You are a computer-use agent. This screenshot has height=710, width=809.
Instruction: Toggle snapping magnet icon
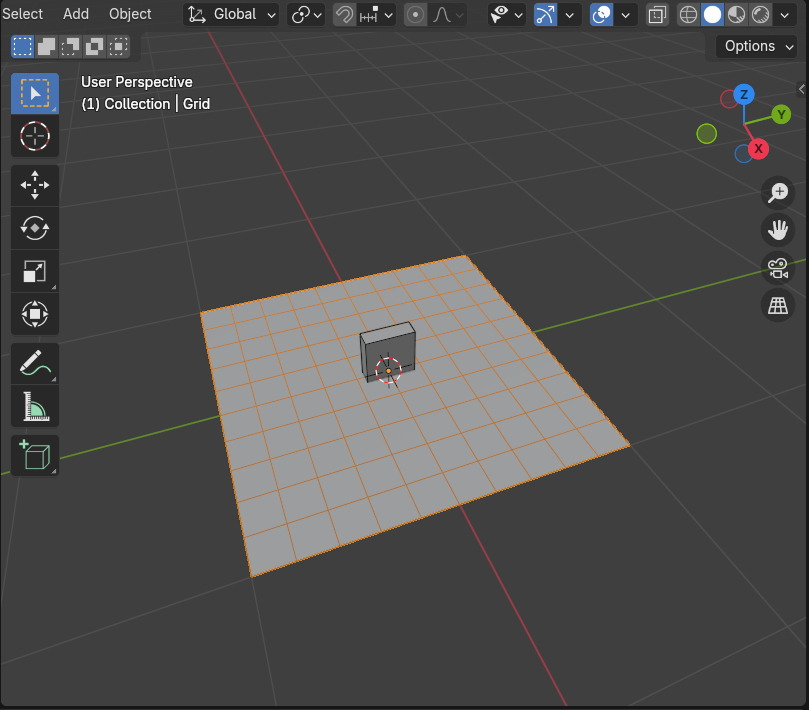tap(344, 15)
